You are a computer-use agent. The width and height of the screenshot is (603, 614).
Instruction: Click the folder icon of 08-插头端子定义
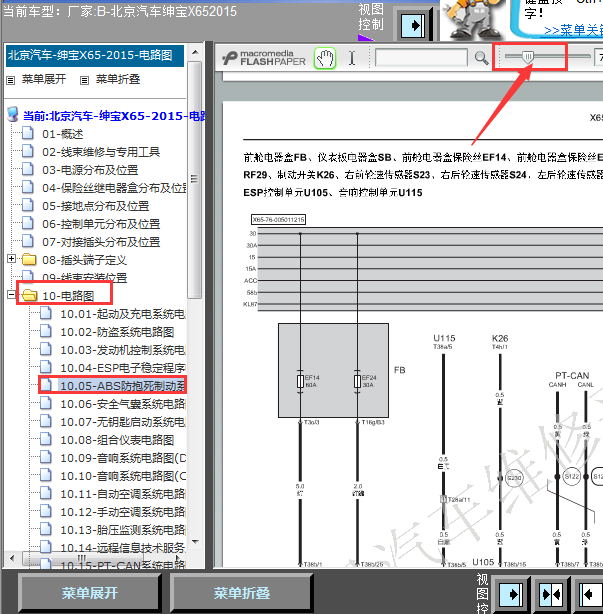point(29,259)
